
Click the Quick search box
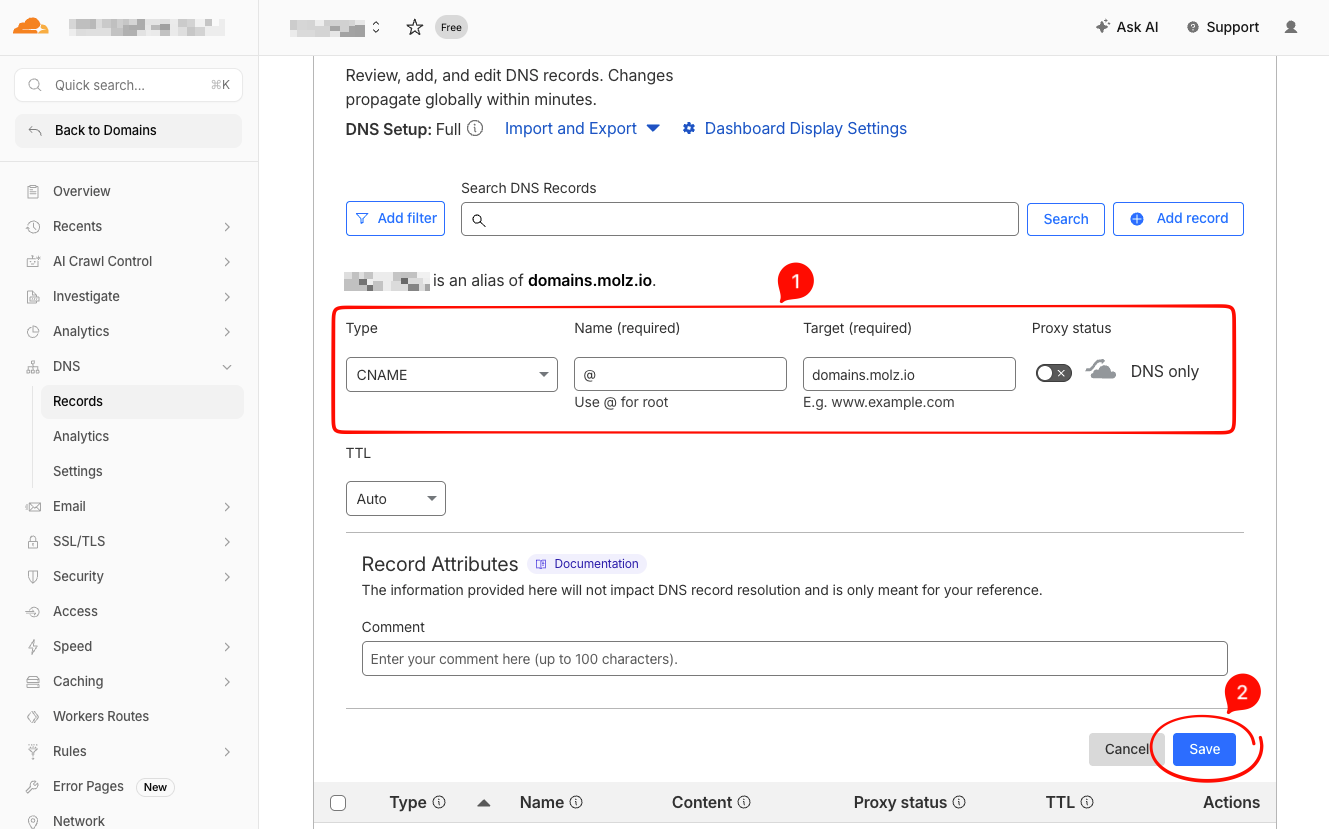click(128, 85)
